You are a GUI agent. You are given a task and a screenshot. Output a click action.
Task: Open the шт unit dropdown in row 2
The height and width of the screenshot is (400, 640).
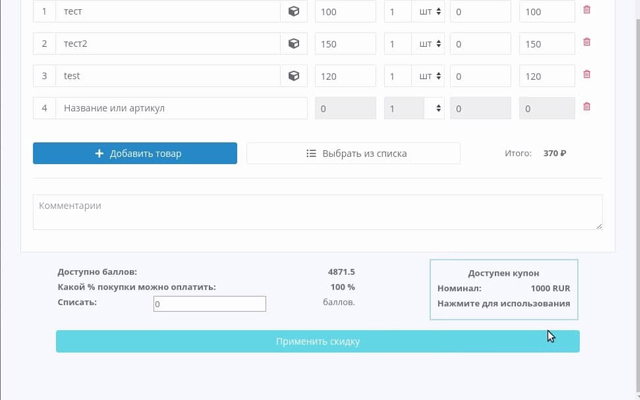[428, 44]
